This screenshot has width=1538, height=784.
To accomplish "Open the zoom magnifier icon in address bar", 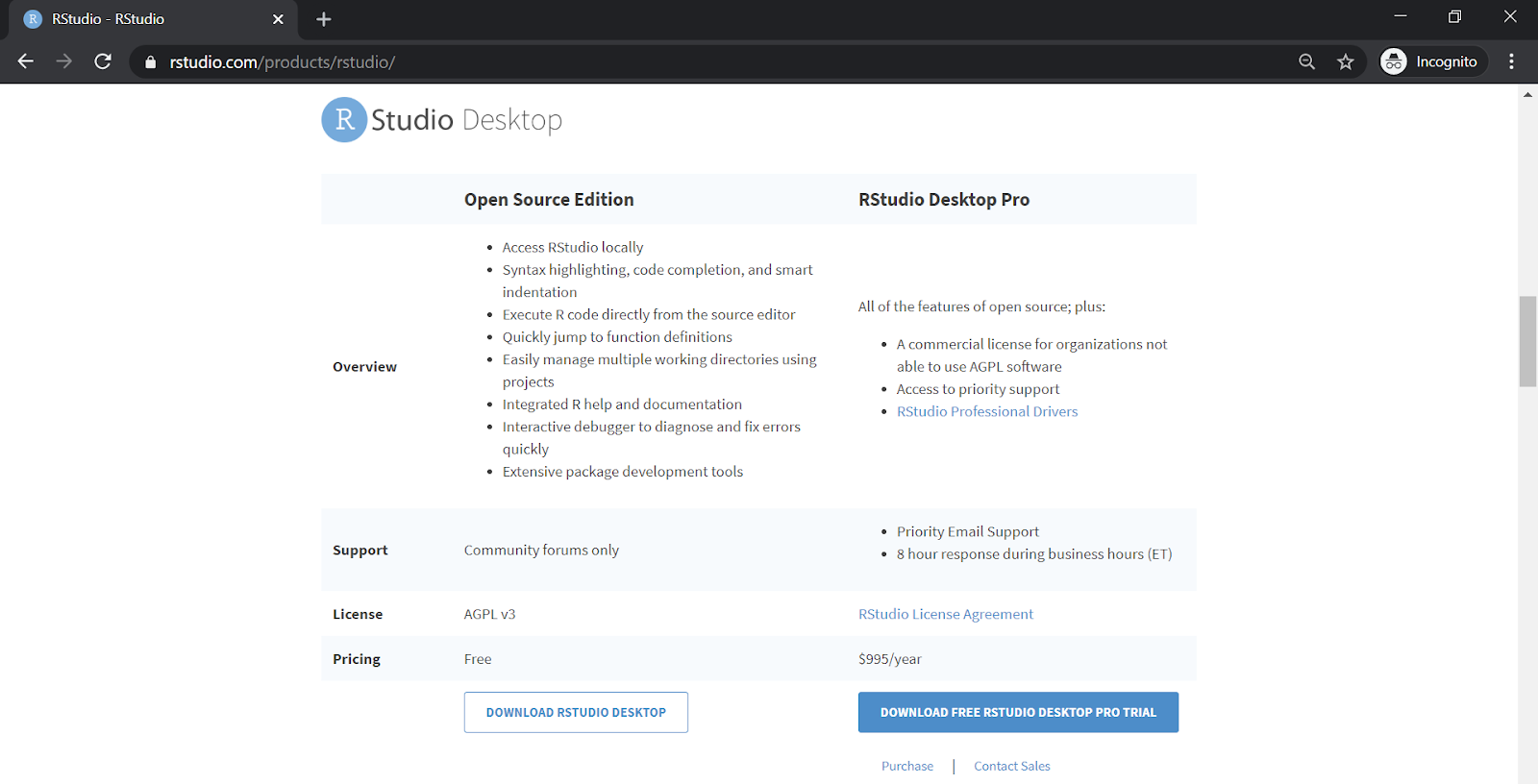I will [x=1306, y=61].
